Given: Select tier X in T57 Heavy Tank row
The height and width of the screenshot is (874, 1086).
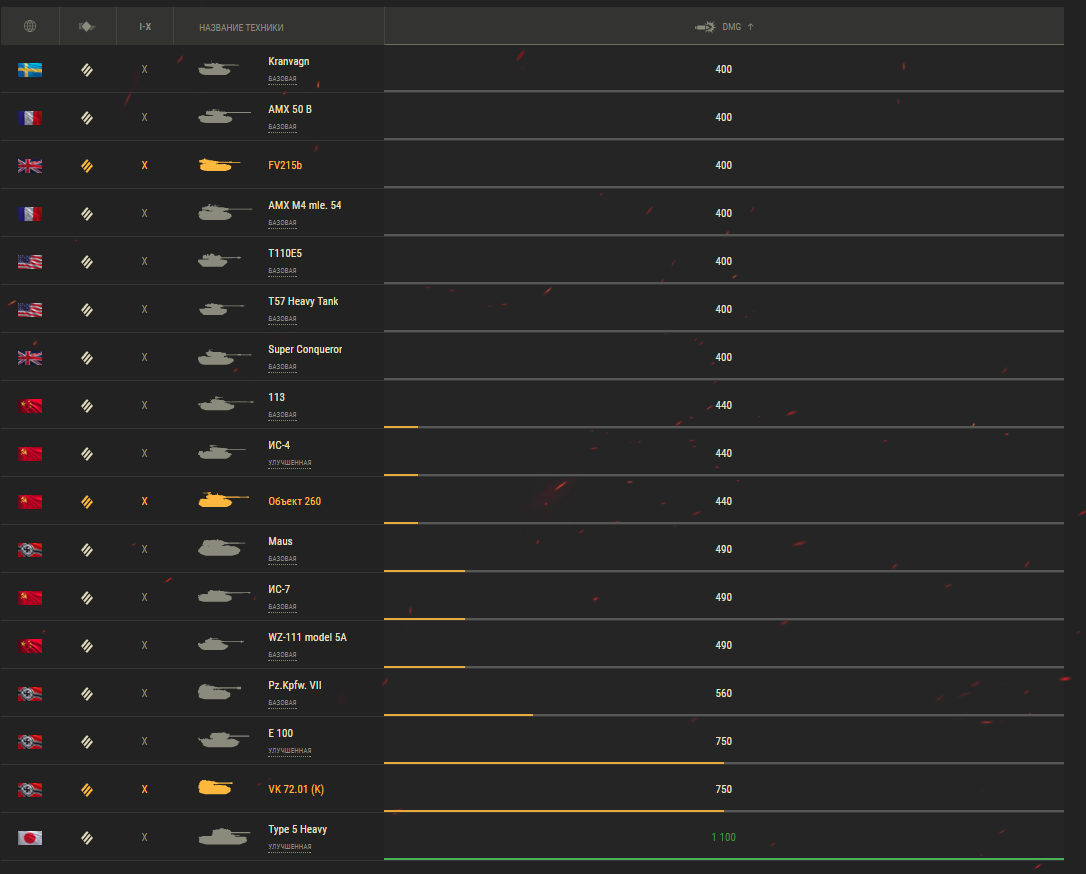Looking at the screenshot, I should [x=145, y=310].
